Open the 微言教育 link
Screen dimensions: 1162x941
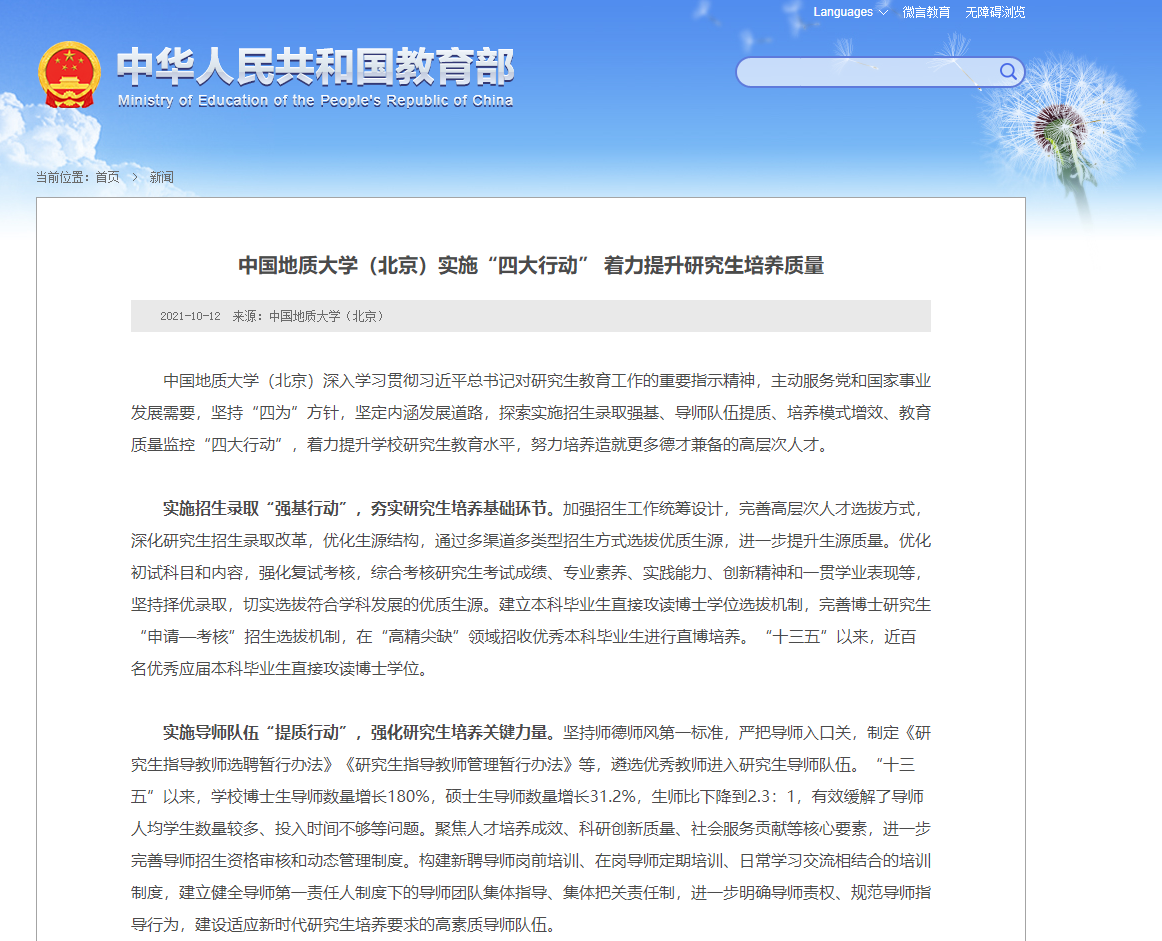click(926, 12)
